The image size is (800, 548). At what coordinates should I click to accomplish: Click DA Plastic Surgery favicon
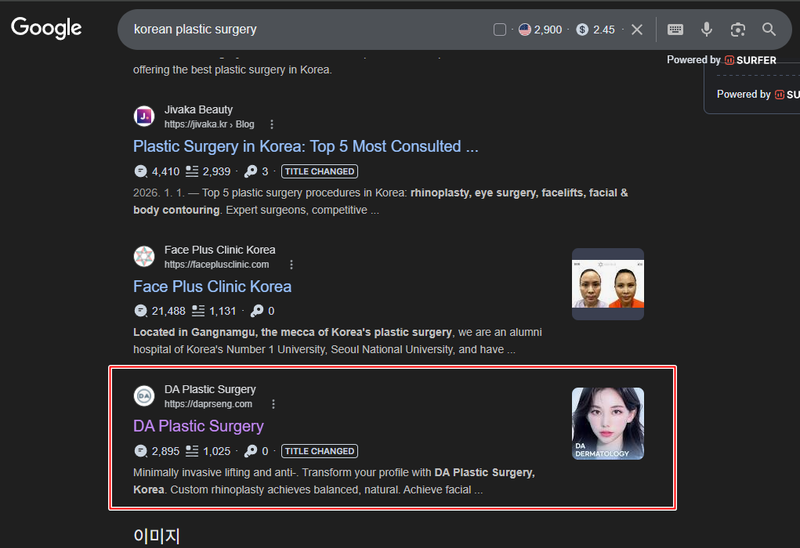pyautogui.click(x=144, y=396)
